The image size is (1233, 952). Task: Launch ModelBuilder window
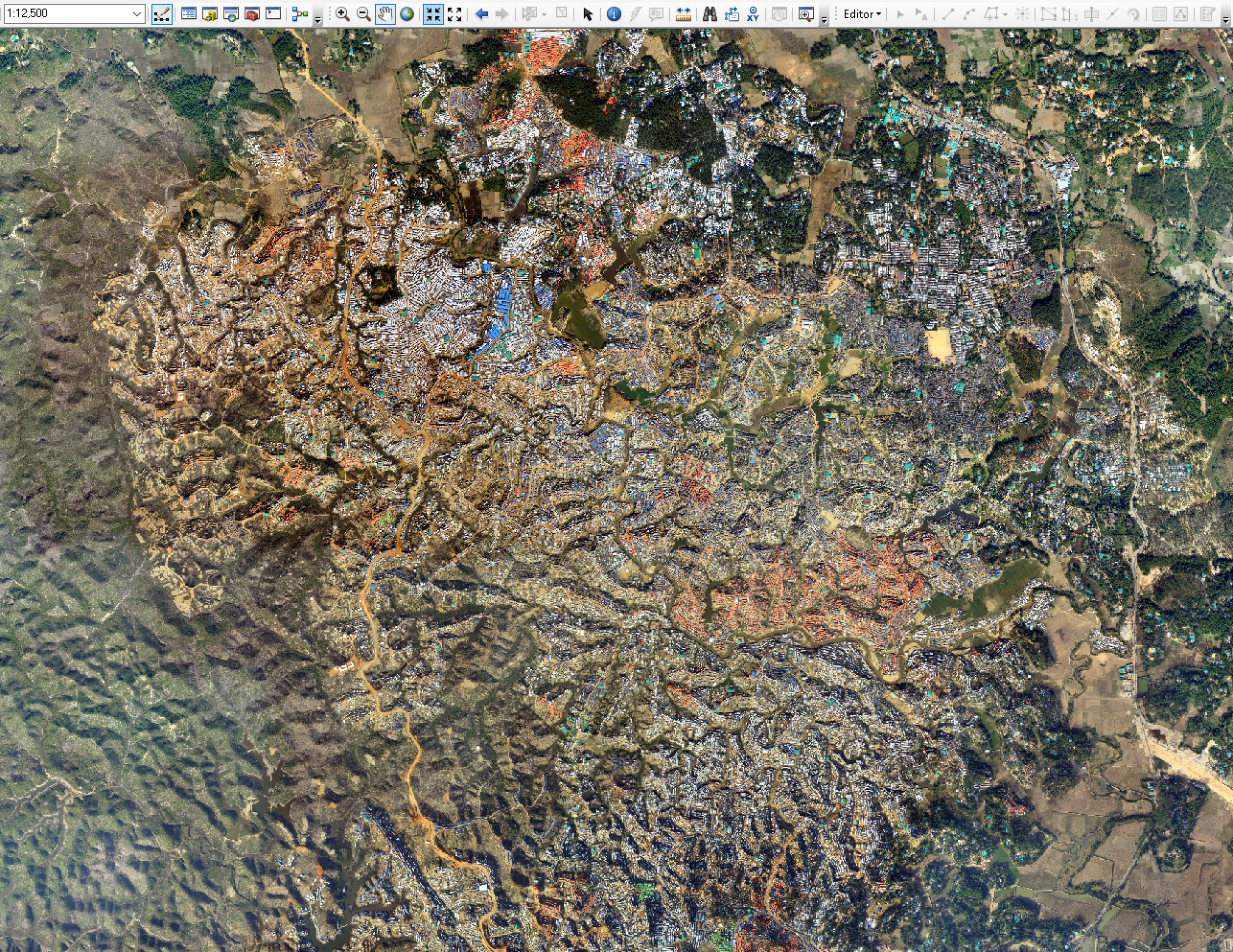(299, 14)
